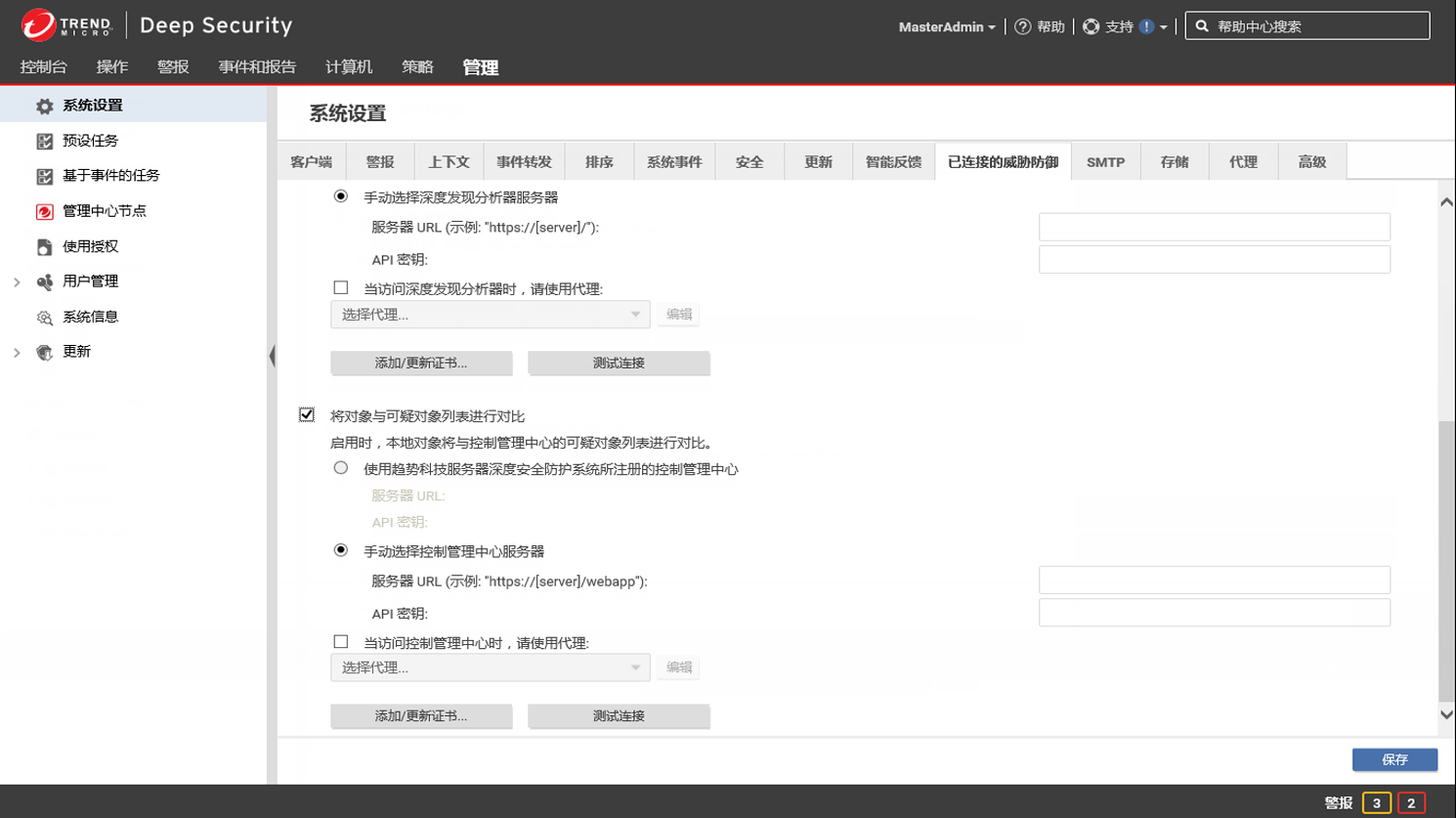Open the 事件和报告 menu
1456x818 pixels.
click(257, 66)
